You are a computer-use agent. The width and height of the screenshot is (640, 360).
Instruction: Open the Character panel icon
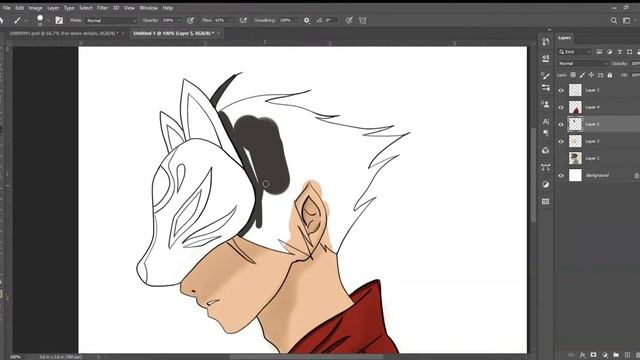546,121
